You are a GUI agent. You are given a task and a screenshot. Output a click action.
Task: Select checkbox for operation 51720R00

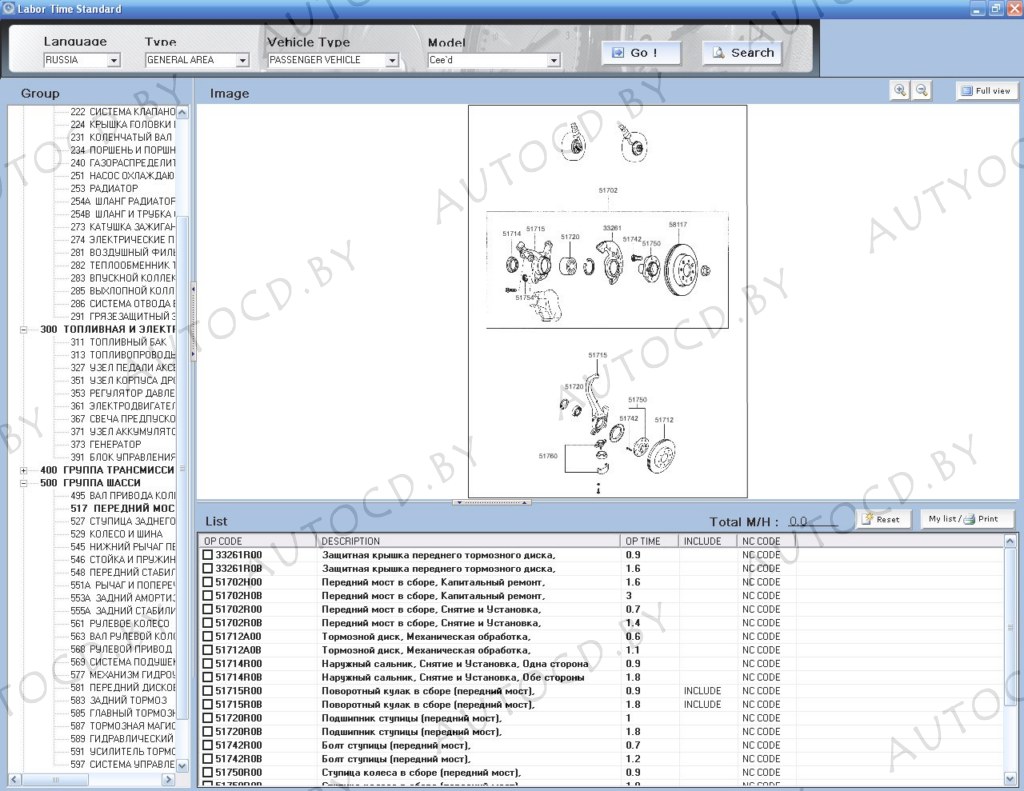pos(208,718)
